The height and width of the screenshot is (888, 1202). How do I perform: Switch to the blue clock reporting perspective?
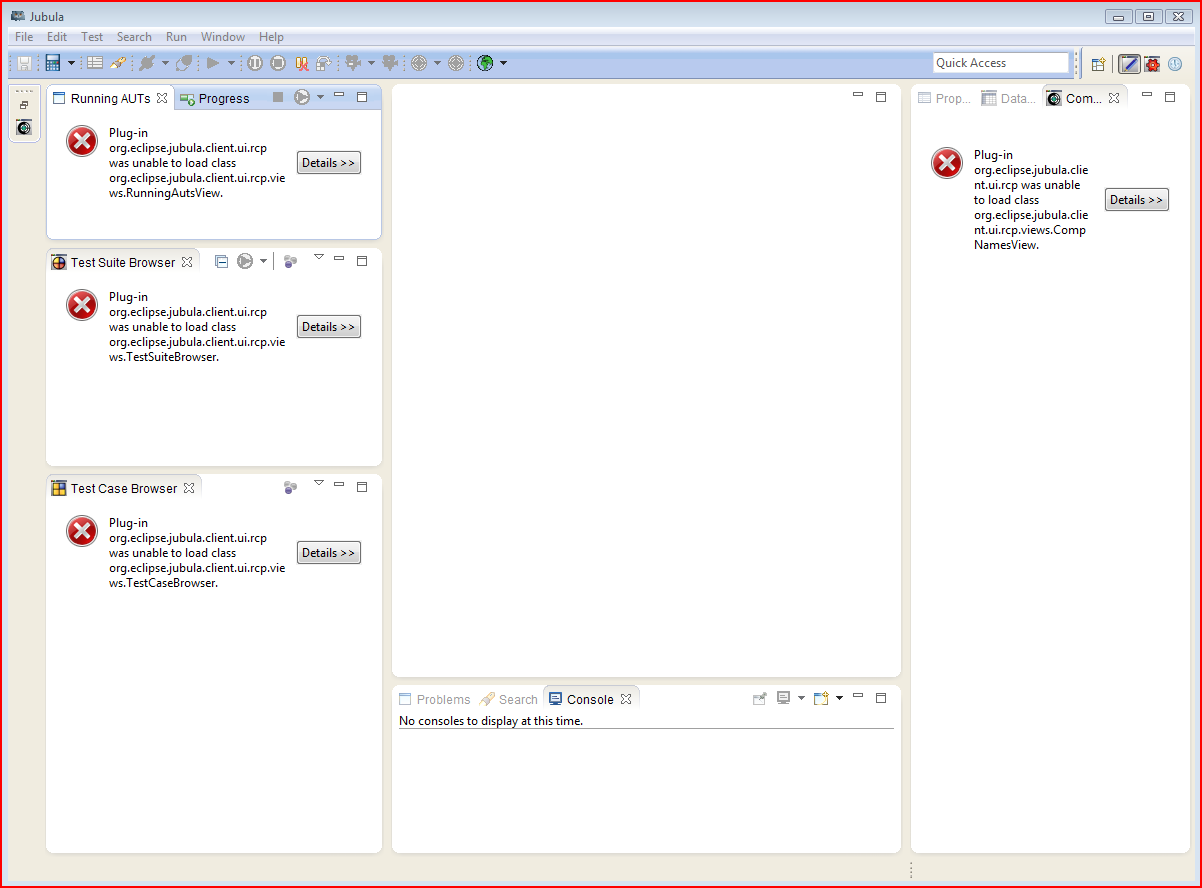(1175, 64)
